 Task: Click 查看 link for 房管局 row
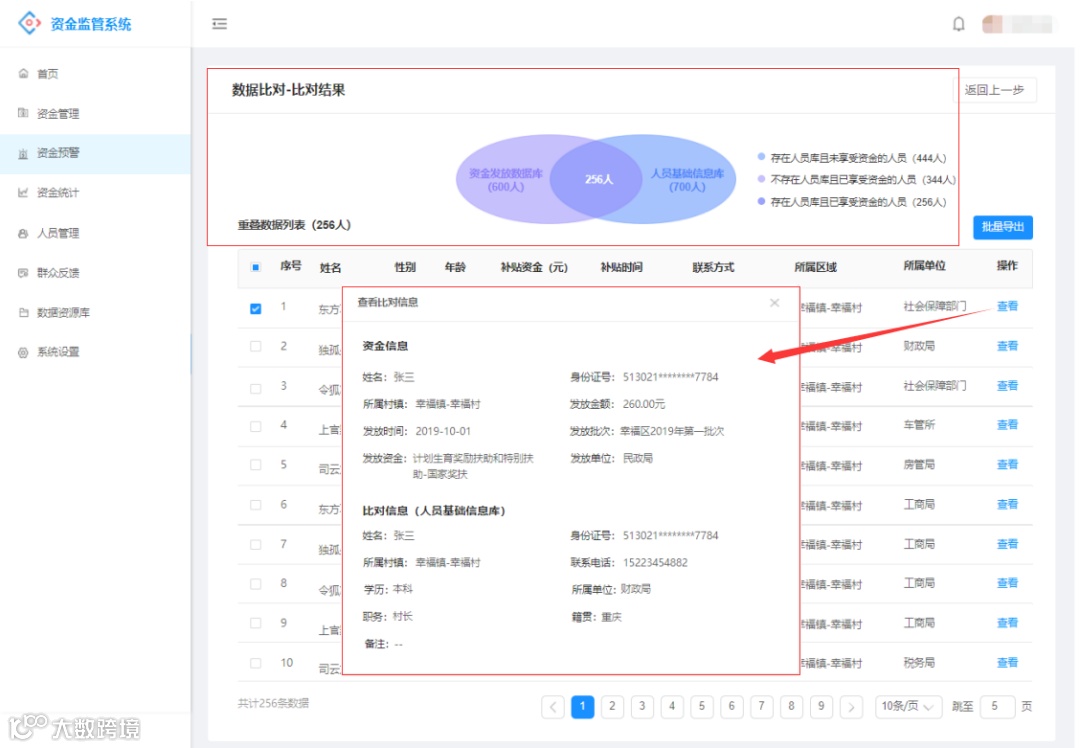pos(1007,464)
